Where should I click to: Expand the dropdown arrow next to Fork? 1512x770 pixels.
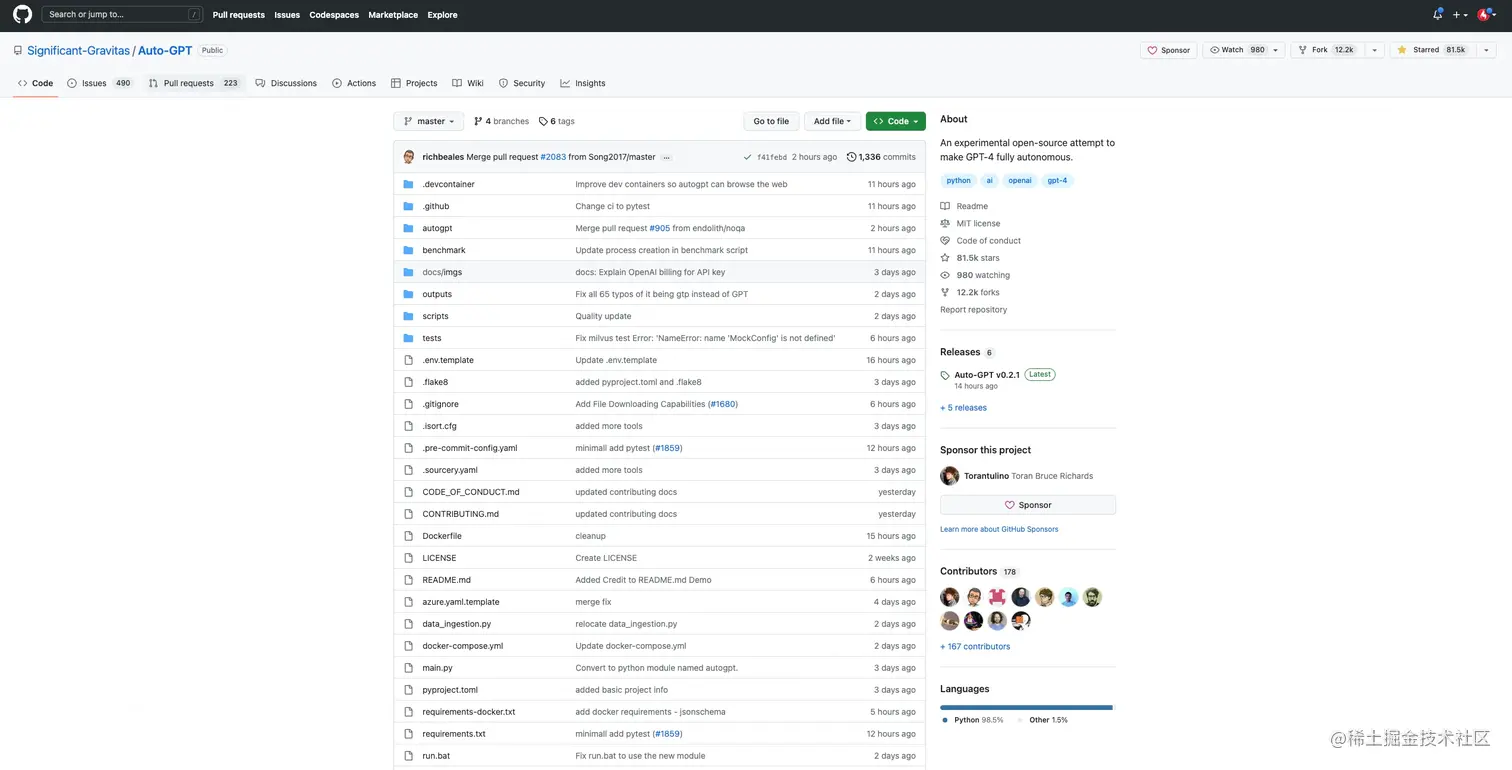point(1374,50)
